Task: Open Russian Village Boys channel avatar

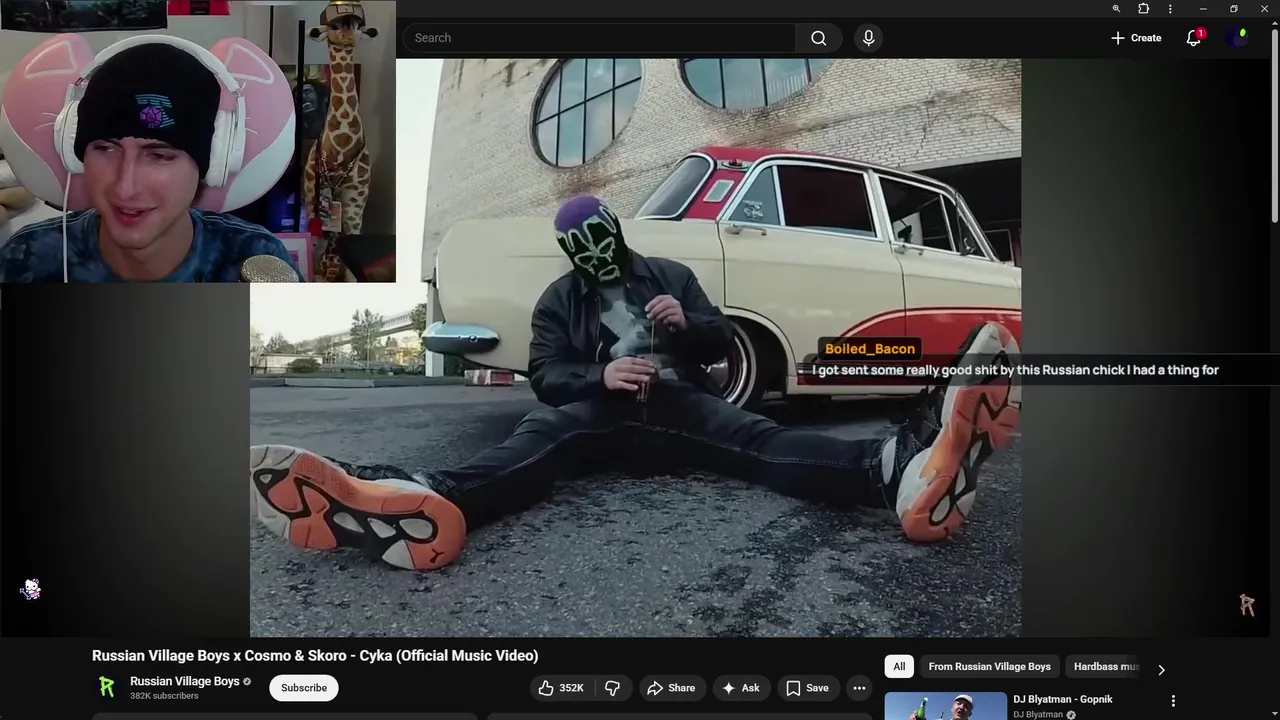Action: coord(107,688)
